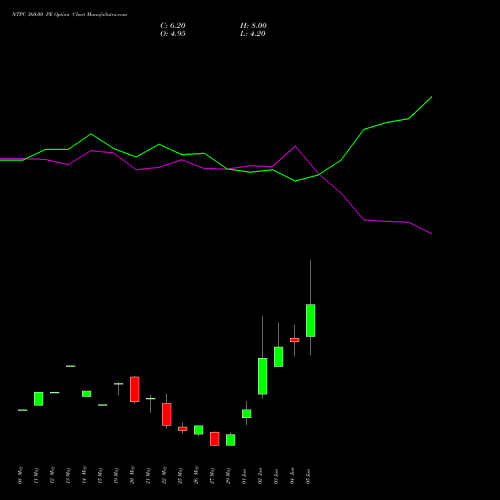Click the green candle for 11 May
This screenshot has width=500, height=500.
[39, 399]
